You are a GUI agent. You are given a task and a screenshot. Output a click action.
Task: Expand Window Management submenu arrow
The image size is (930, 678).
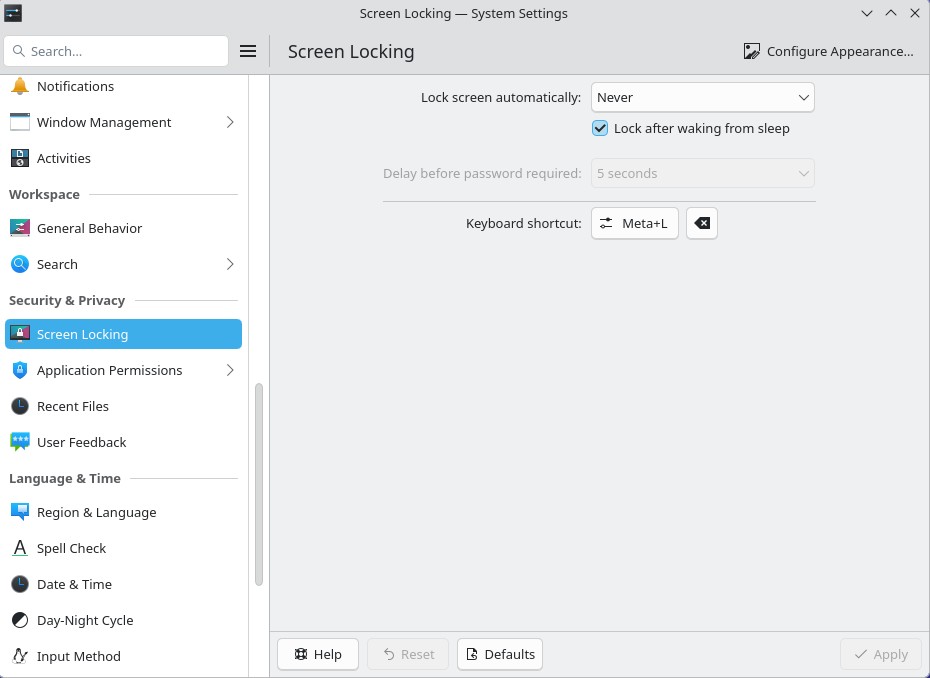[x=230, y=122]
